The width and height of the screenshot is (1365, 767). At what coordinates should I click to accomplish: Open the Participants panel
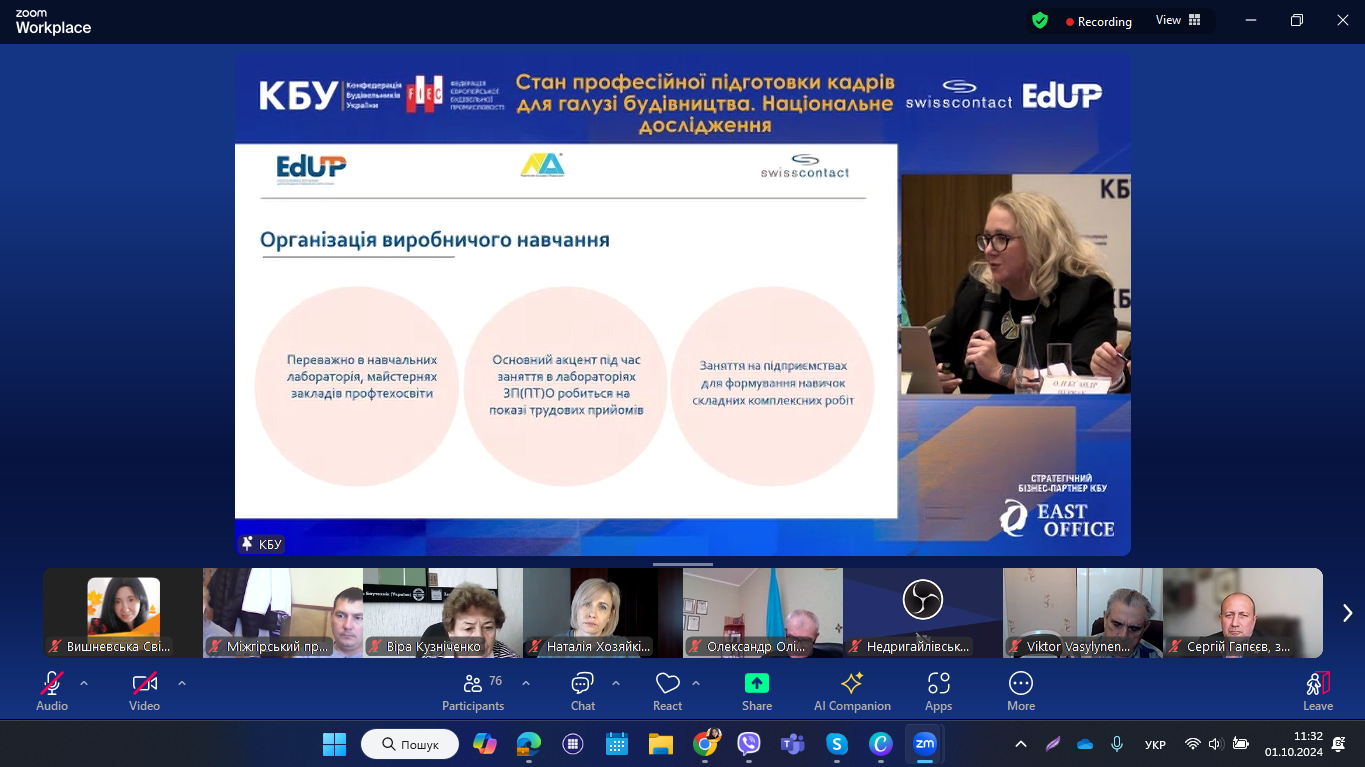pyautogui.click(x=473, y=691)
